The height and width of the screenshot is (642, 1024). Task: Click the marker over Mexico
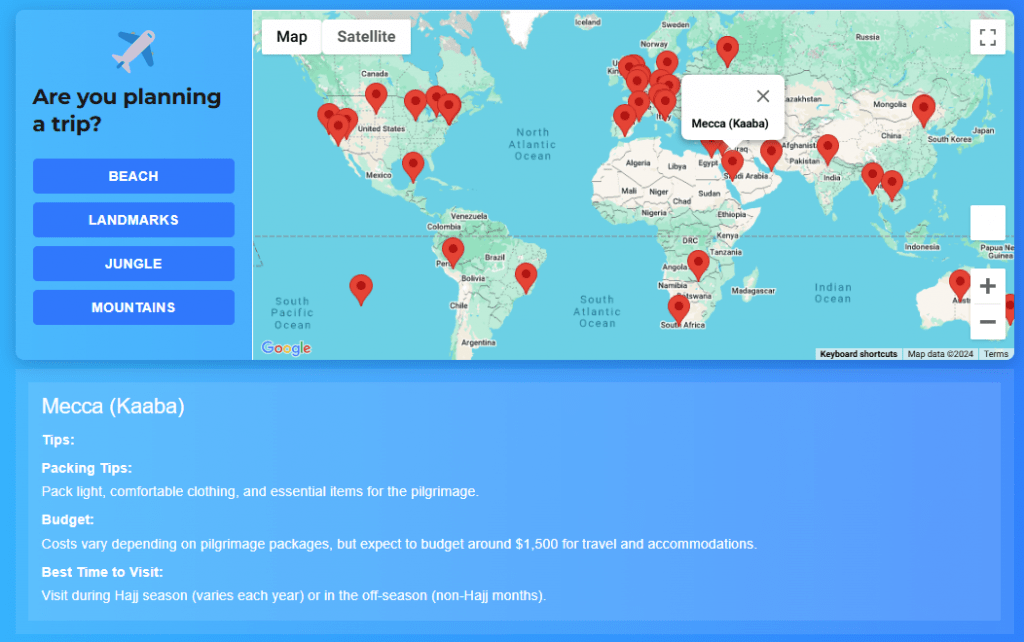point(413,165)
